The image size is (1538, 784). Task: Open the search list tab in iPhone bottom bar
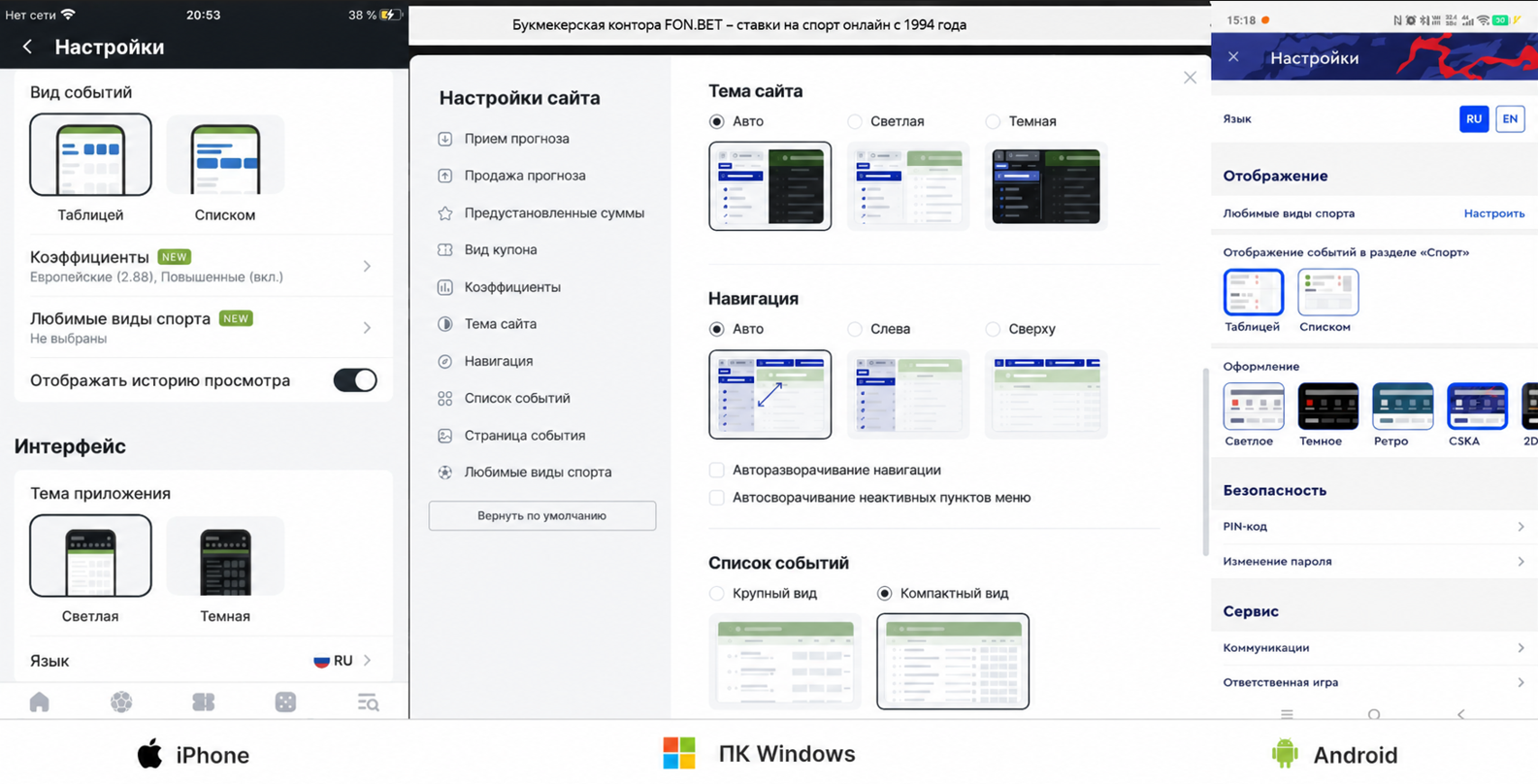coord(368,702)
